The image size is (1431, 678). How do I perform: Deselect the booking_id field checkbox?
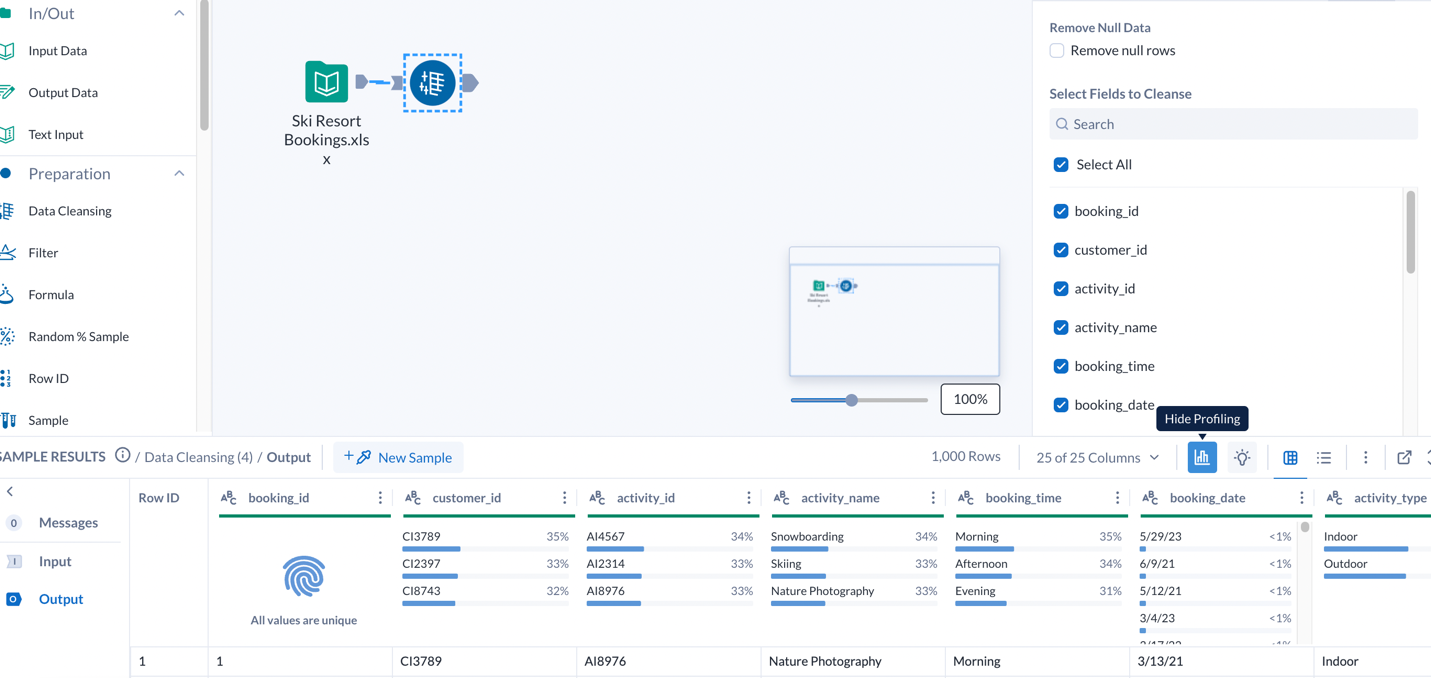pos(1060,211)
